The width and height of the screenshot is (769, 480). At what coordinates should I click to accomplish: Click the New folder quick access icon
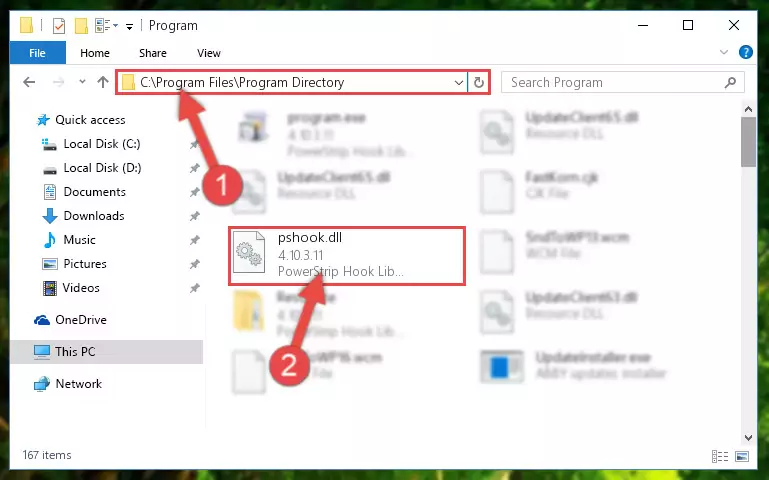(x=81, y=25)
